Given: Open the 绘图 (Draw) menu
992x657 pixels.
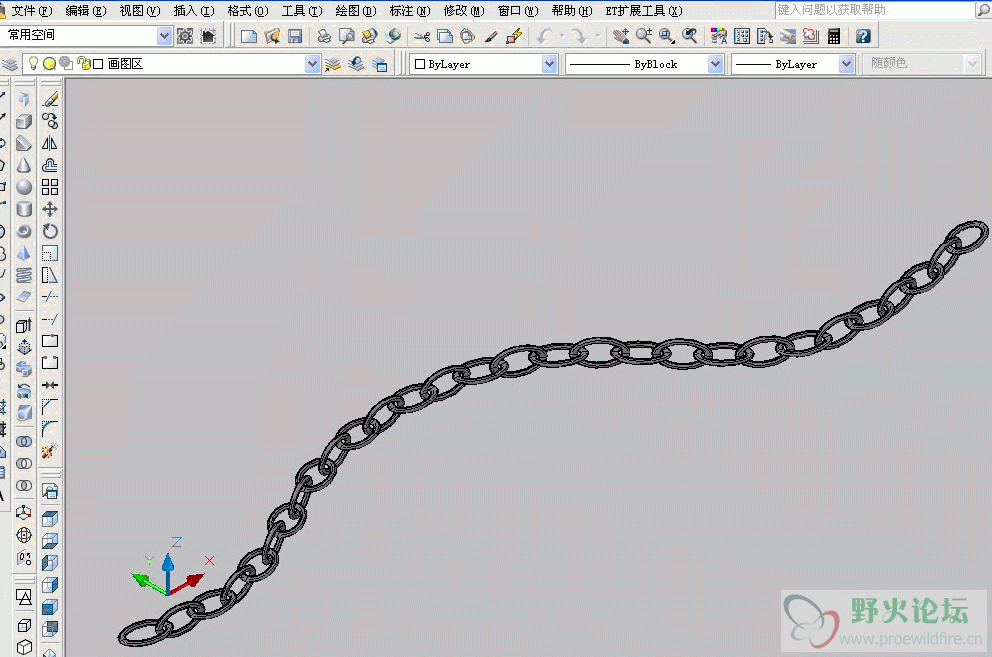Looking at the screenshot, I should tap(356, 11).
